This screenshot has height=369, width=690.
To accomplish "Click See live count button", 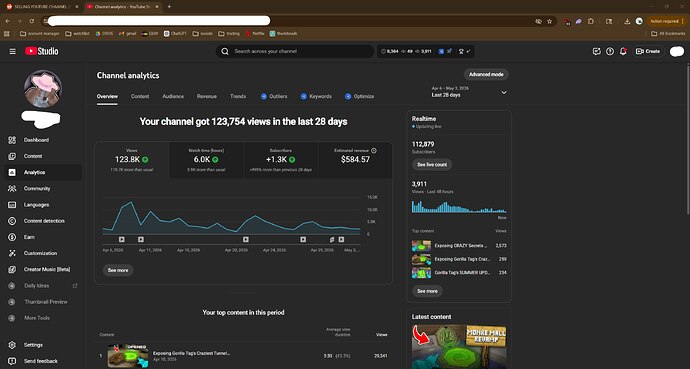I will pyautogui.click(x=432, y=164).
